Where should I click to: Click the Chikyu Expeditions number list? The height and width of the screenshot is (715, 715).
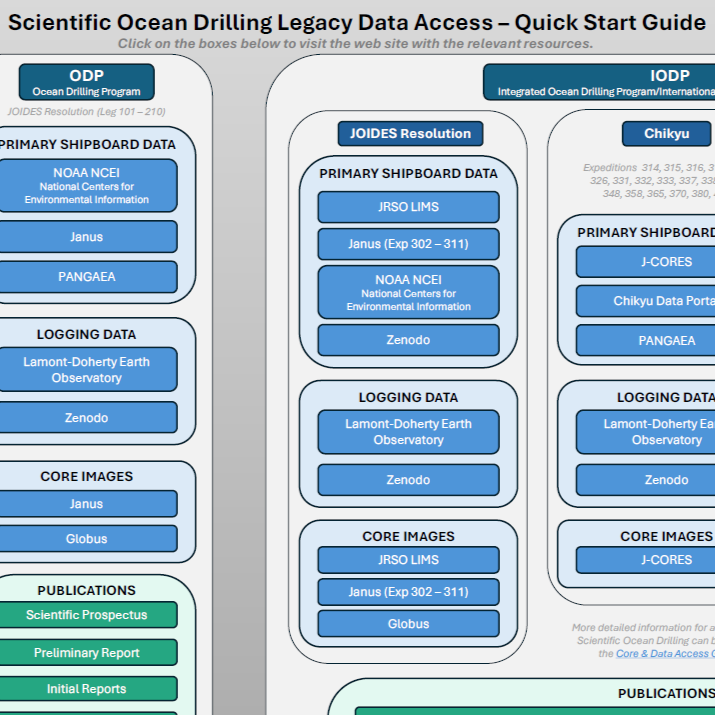click(649, 181)
